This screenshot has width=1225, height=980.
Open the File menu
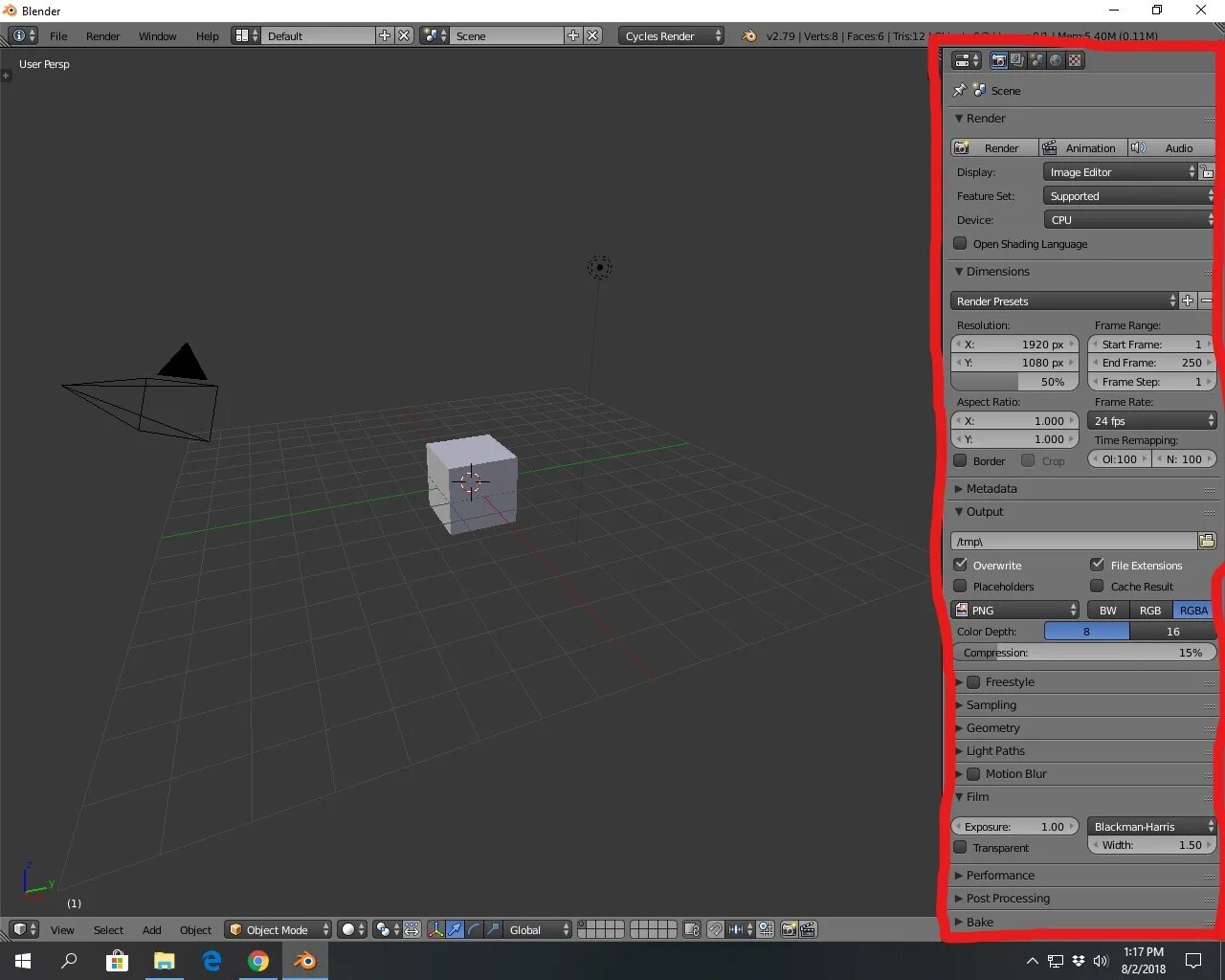click(x=58, y=35)
